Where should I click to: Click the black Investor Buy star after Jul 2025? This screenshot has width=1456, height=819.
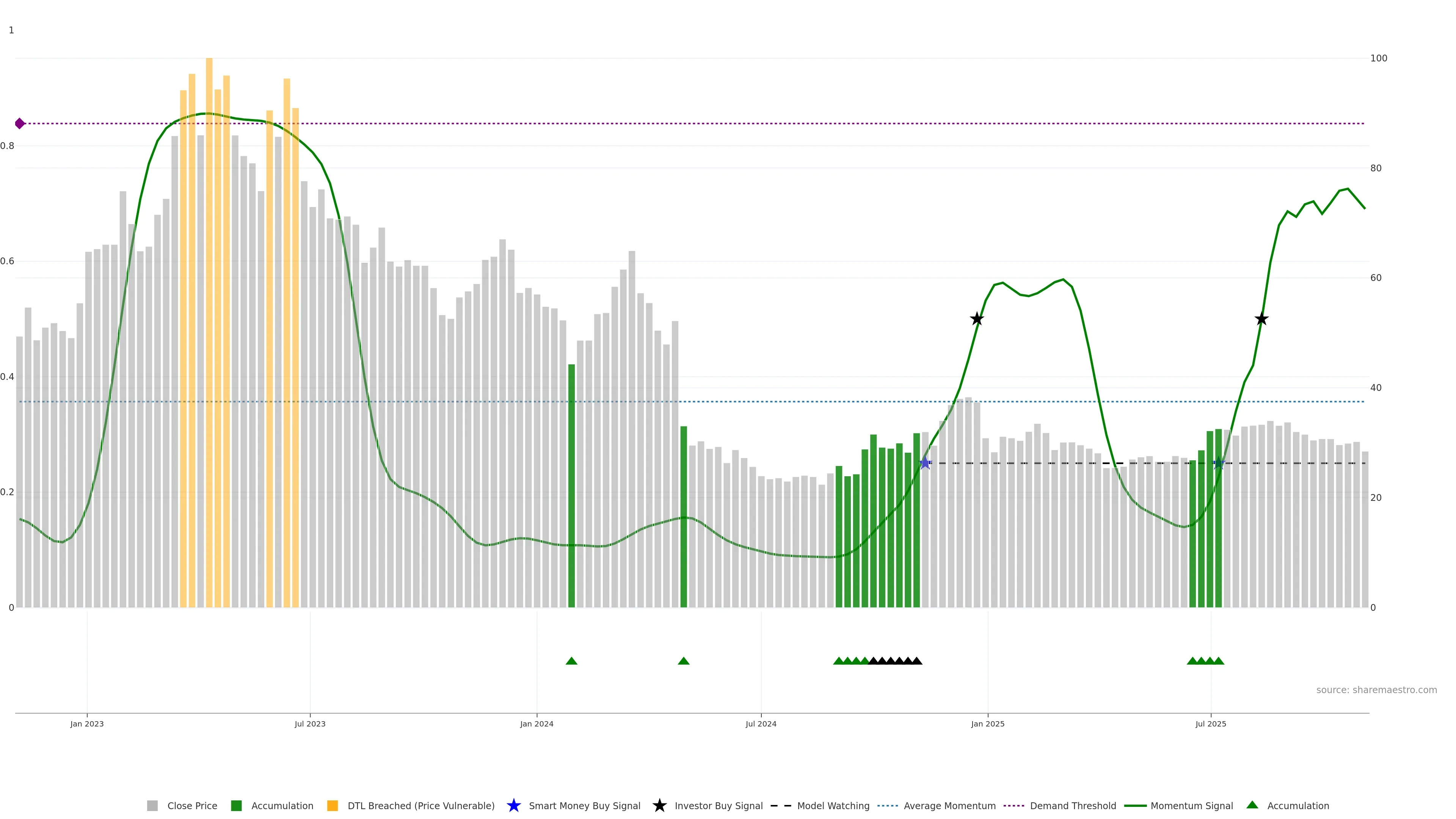tap(1261, 319)
